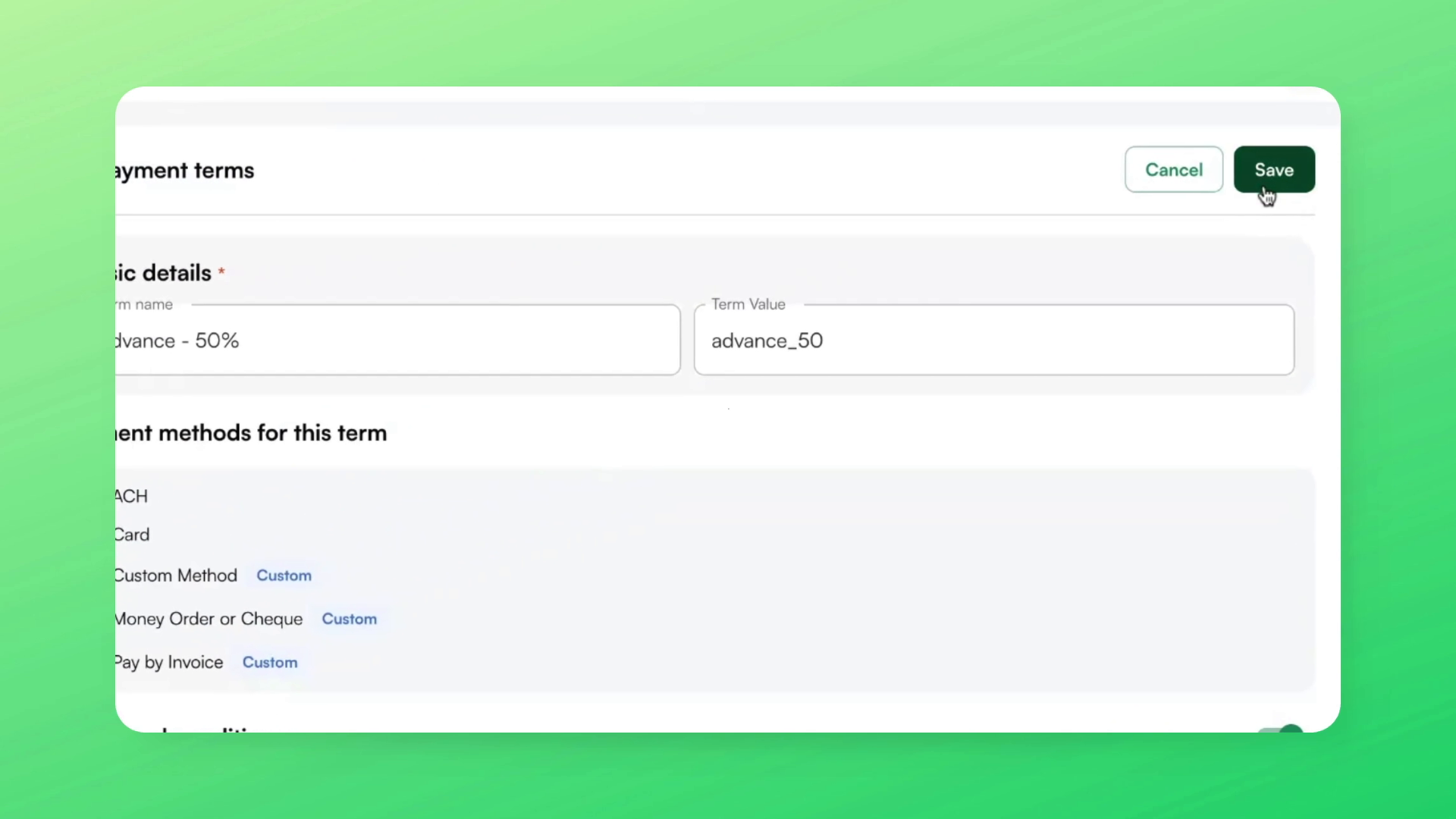Select the advance - 50% name text

(x=176, y=340)
